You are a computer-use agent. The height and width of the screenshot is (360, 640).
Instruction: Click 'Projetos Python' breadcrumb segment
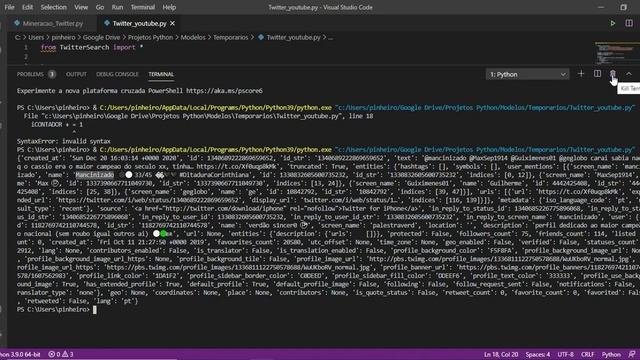point(150,38)
